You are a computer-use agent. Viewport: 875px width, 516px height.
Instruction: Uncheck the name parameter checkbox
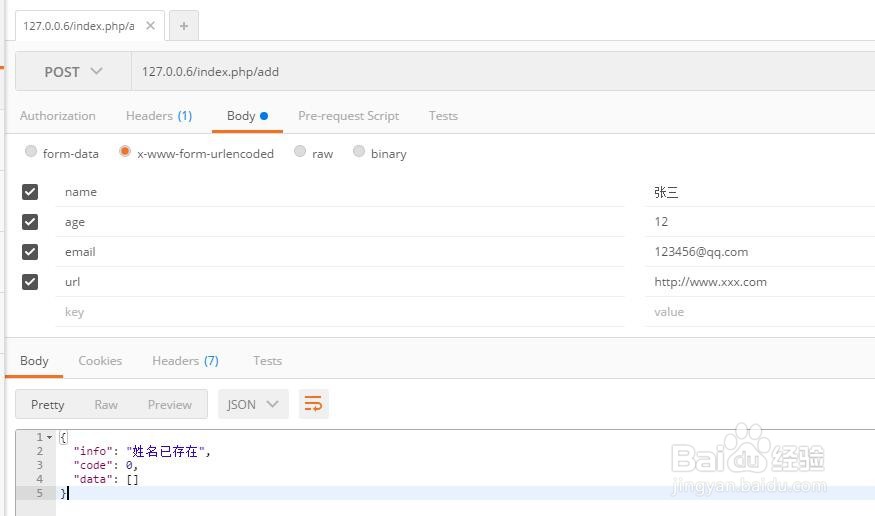point(30,192)
